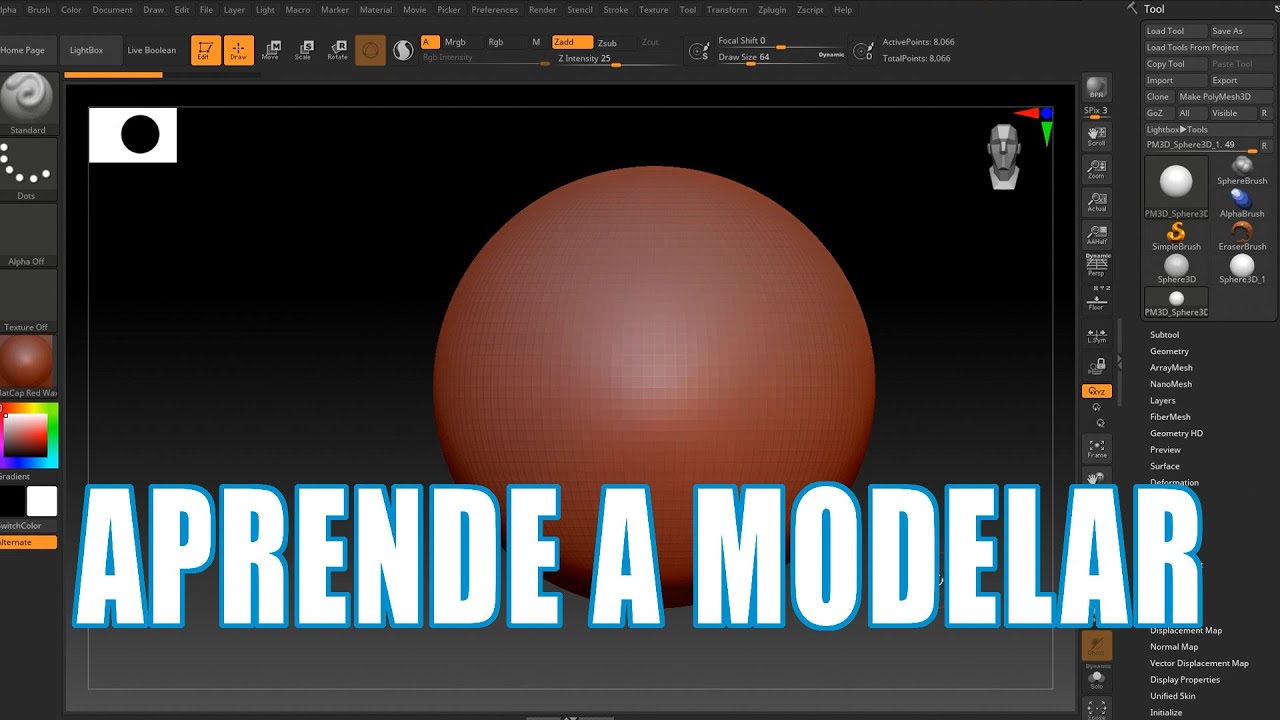Expand the Geometry section
The image size is (1280, 720).
point(1169,351)
